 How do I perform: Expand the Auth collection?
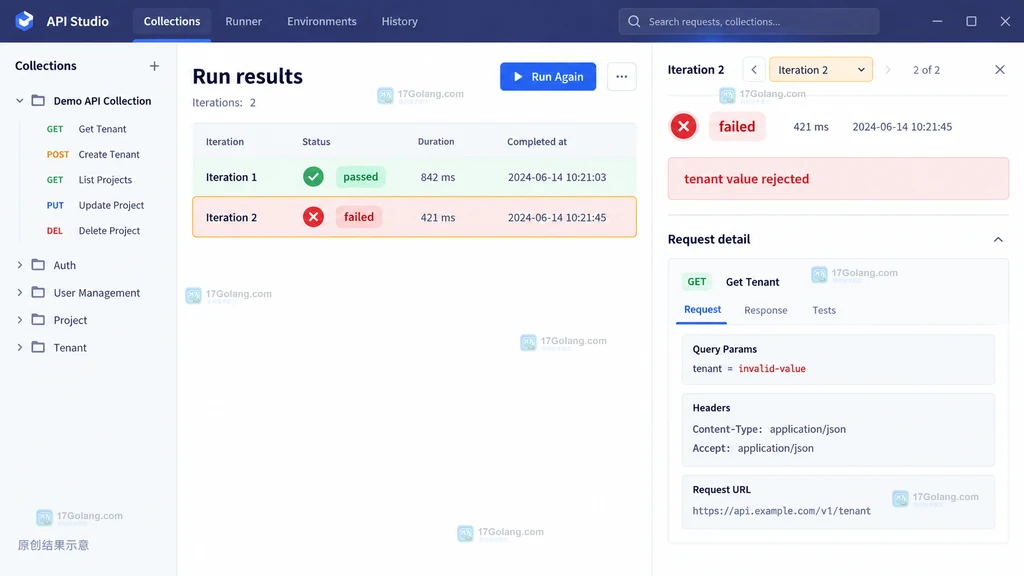pos(20,265)
